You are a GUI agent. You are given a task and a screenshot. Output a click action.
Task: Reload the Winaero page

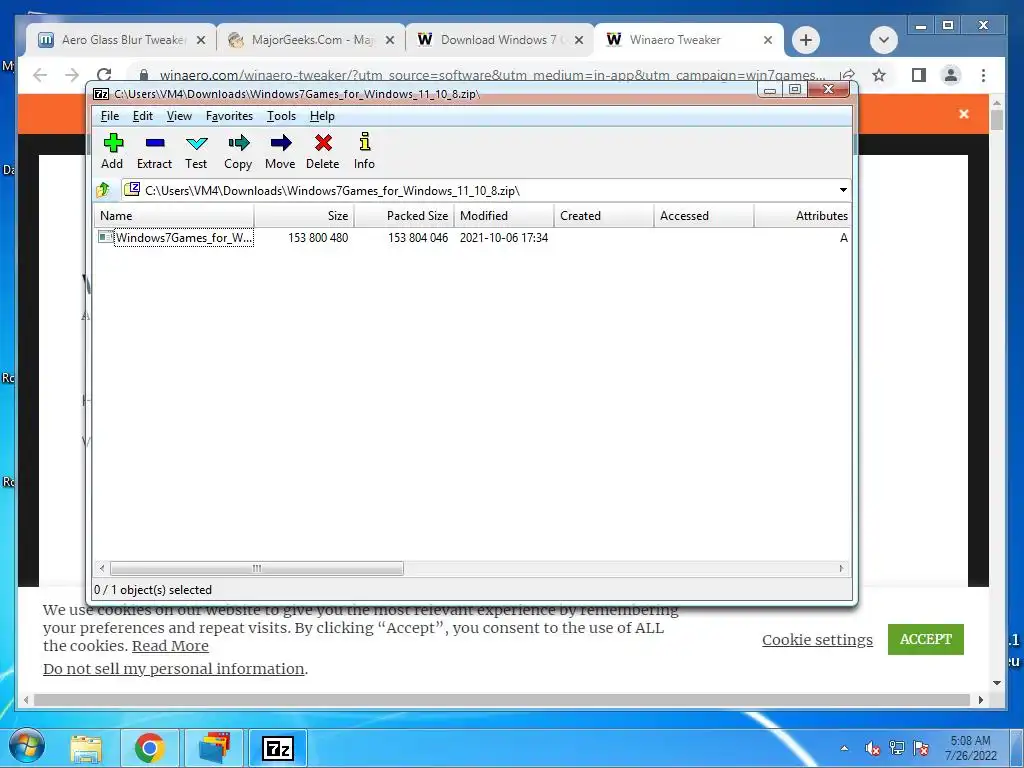[104, 74]
